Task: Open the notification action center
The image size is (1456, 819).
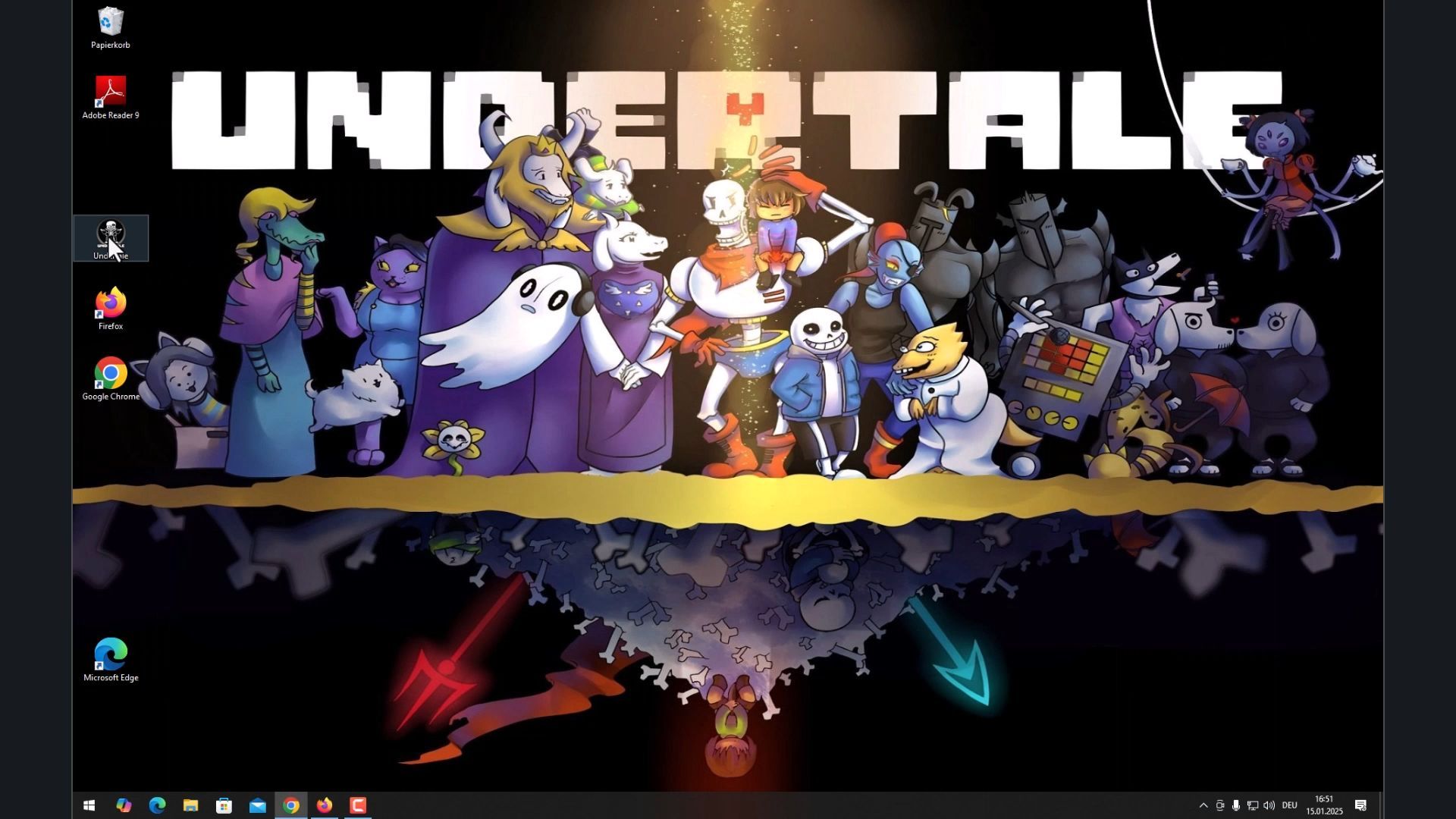Action: coord(1361,805)
